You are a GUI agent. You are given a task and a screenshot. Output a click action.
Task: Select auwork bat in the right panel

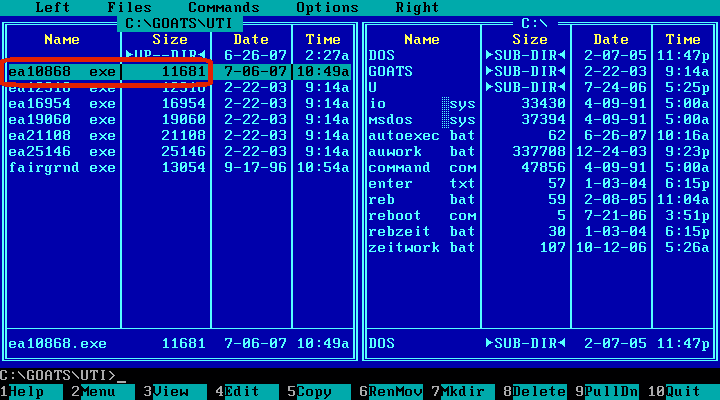(539, 152)
